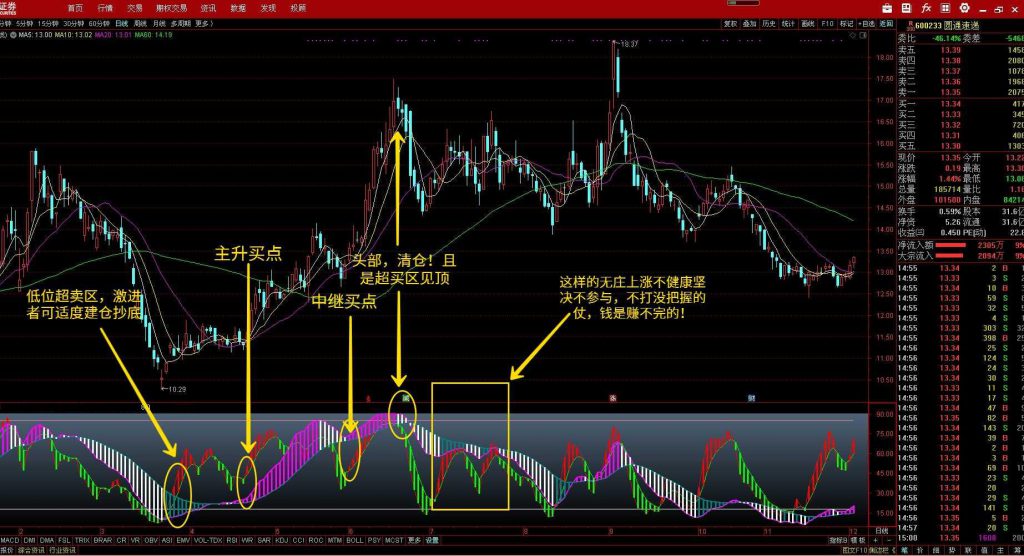Click the F10 company info button
1024x556 pixels.
[x=827, y=22]
